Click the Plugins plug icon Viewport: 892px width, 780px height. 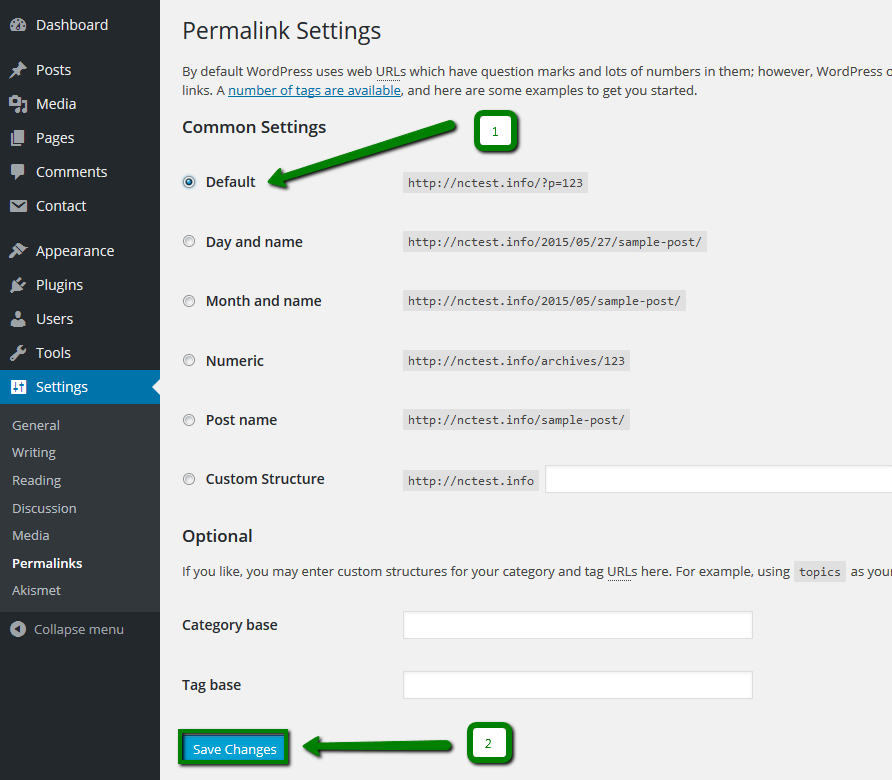[18, 285]
